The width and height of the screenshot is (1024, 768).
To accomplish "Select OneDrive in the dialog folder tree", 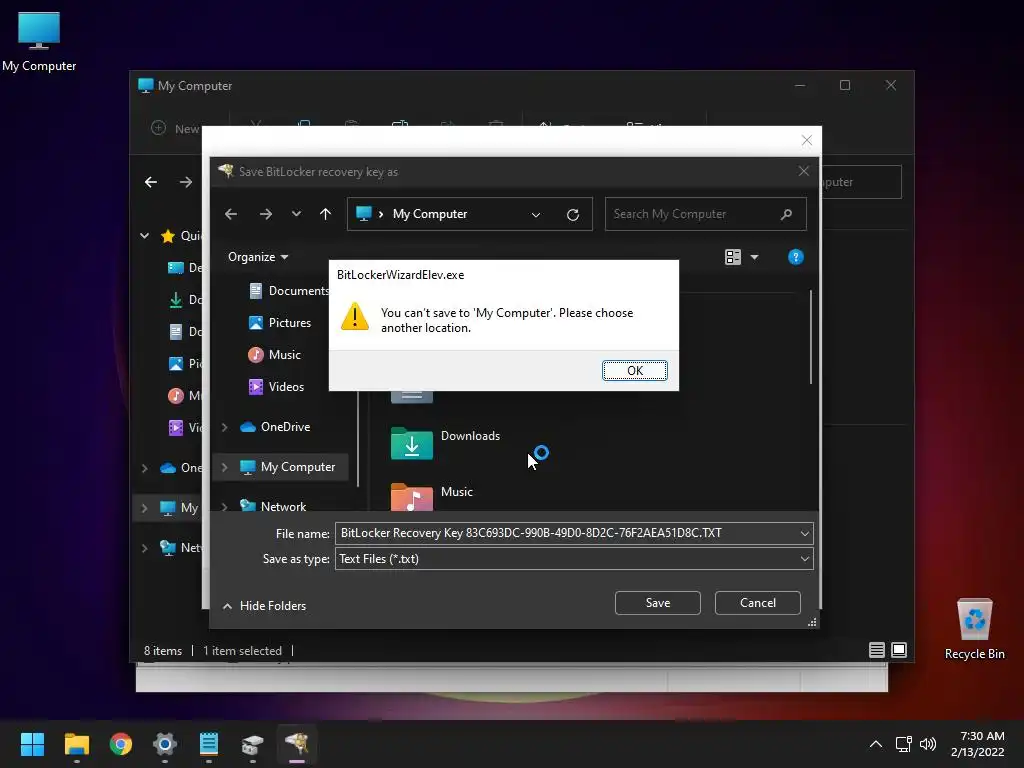I will coord(275,426).
